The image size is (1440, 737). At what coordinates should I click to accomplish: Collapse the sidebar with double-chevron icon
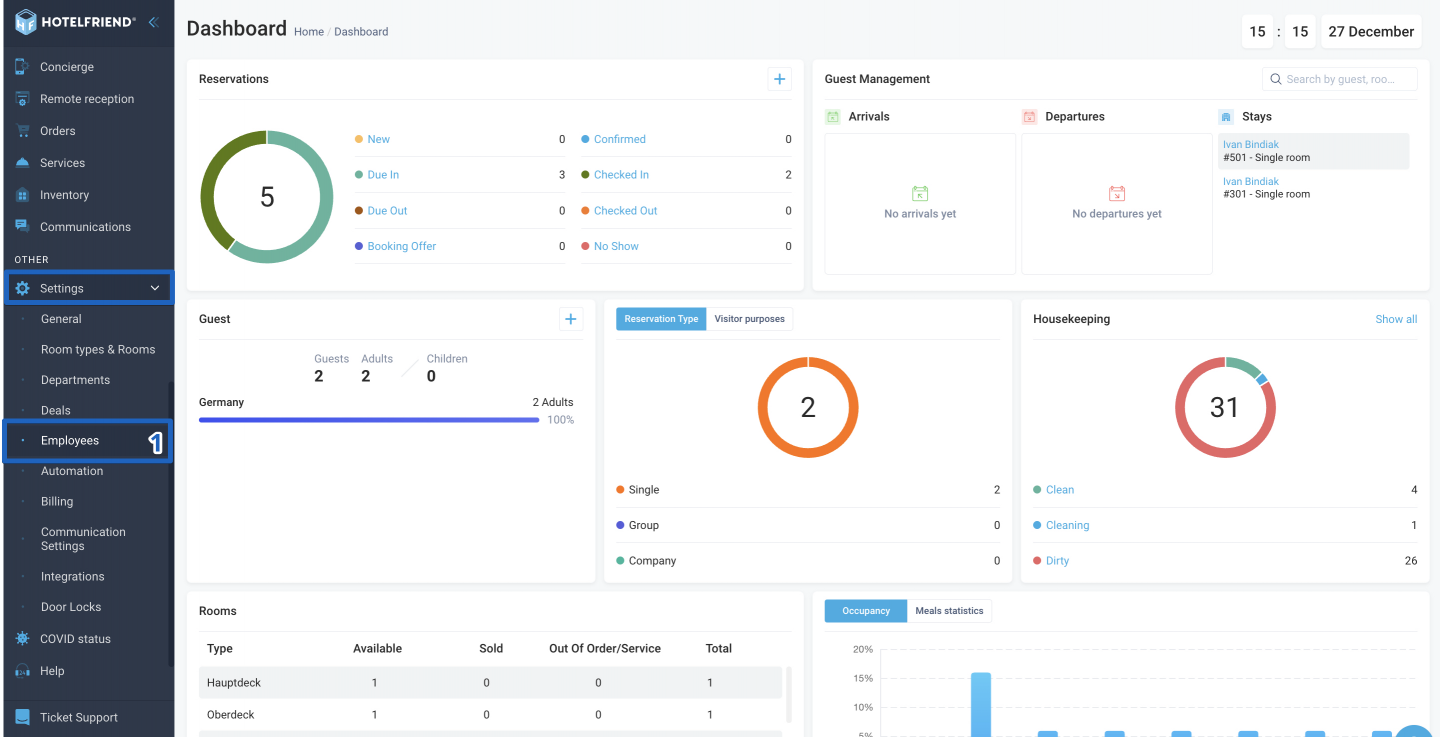coord(153,21)
